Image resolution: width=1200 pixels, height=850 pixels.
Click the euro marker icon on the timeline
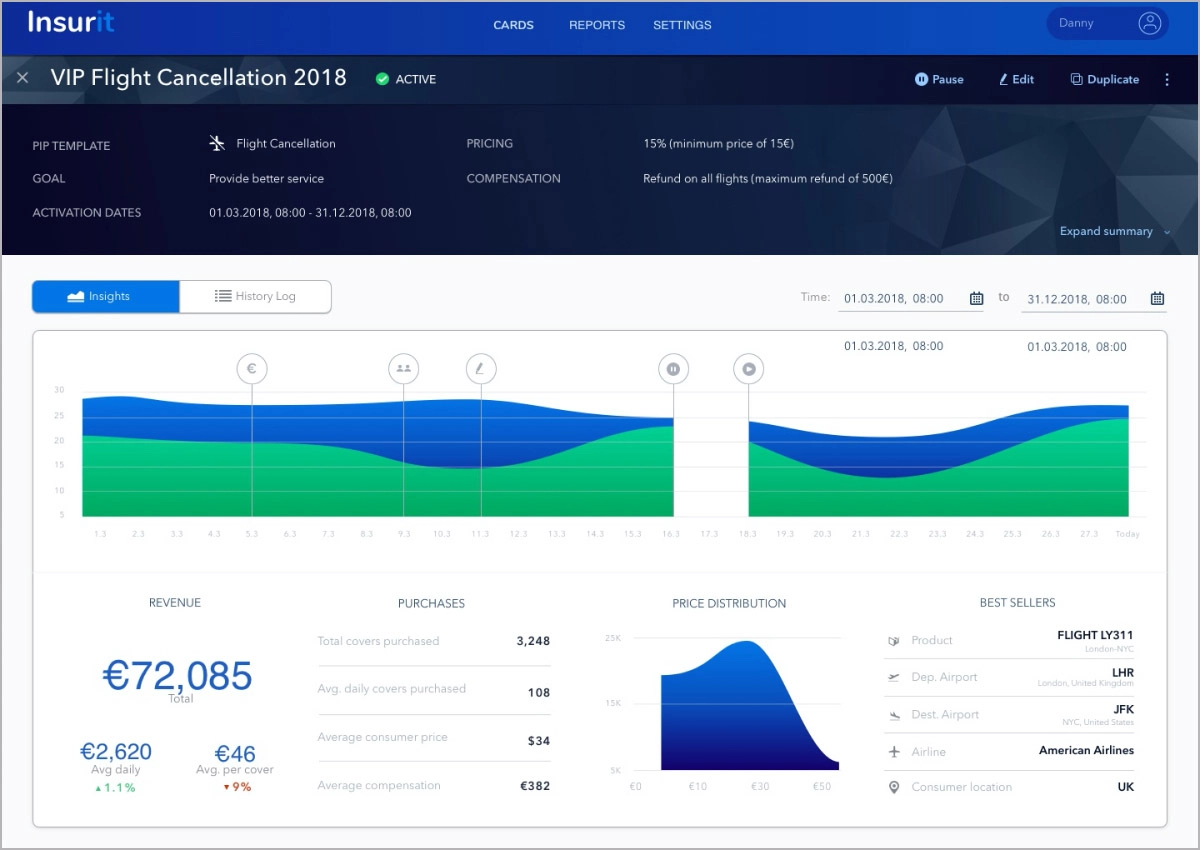pyautogui.click(x=252, y=369)
